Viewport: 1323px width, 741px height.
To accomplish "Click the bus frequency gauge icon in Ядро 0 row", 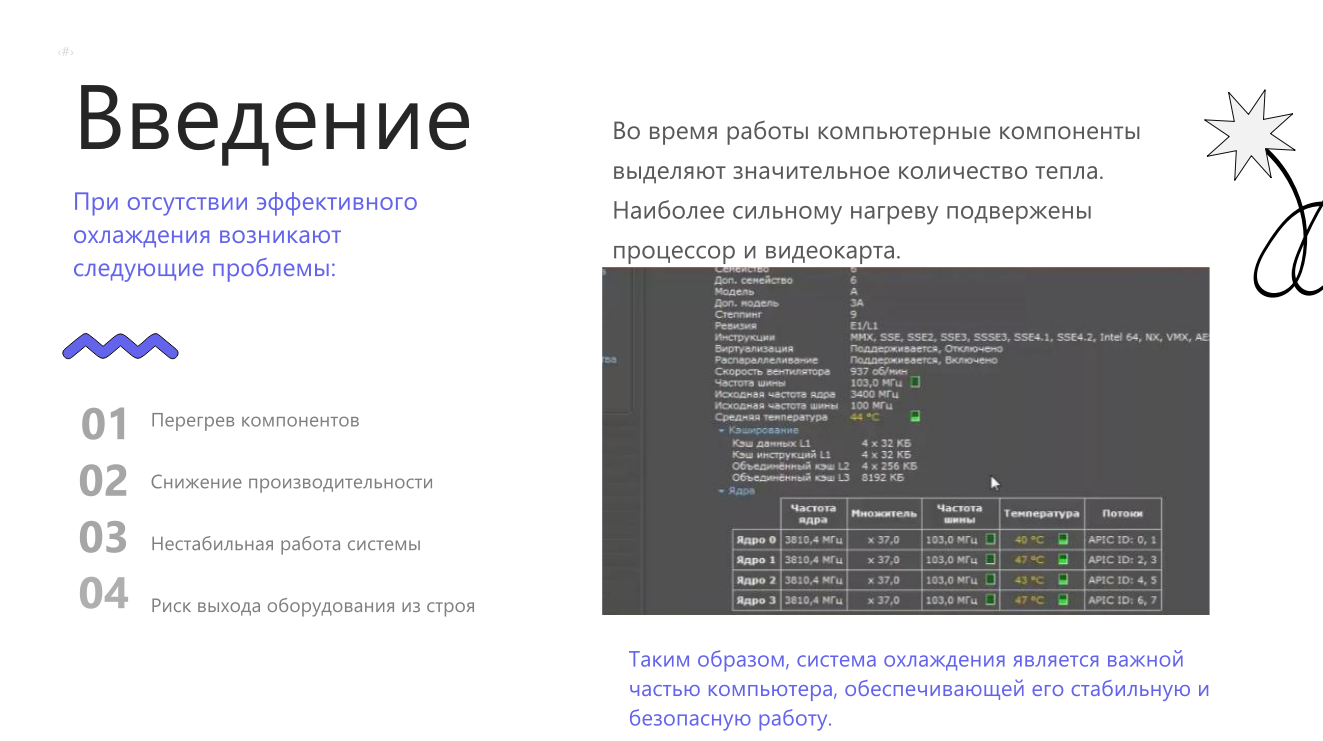I will (990, 539).
